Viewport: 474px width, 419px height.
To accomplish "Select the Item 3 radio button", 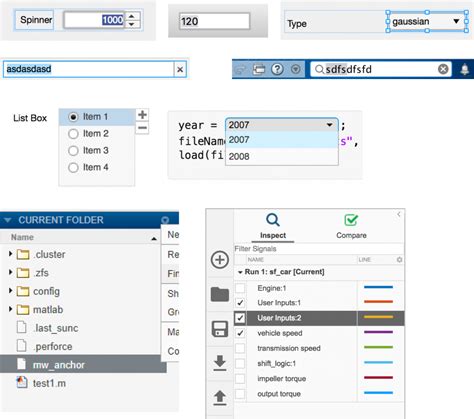I will 73,151.
